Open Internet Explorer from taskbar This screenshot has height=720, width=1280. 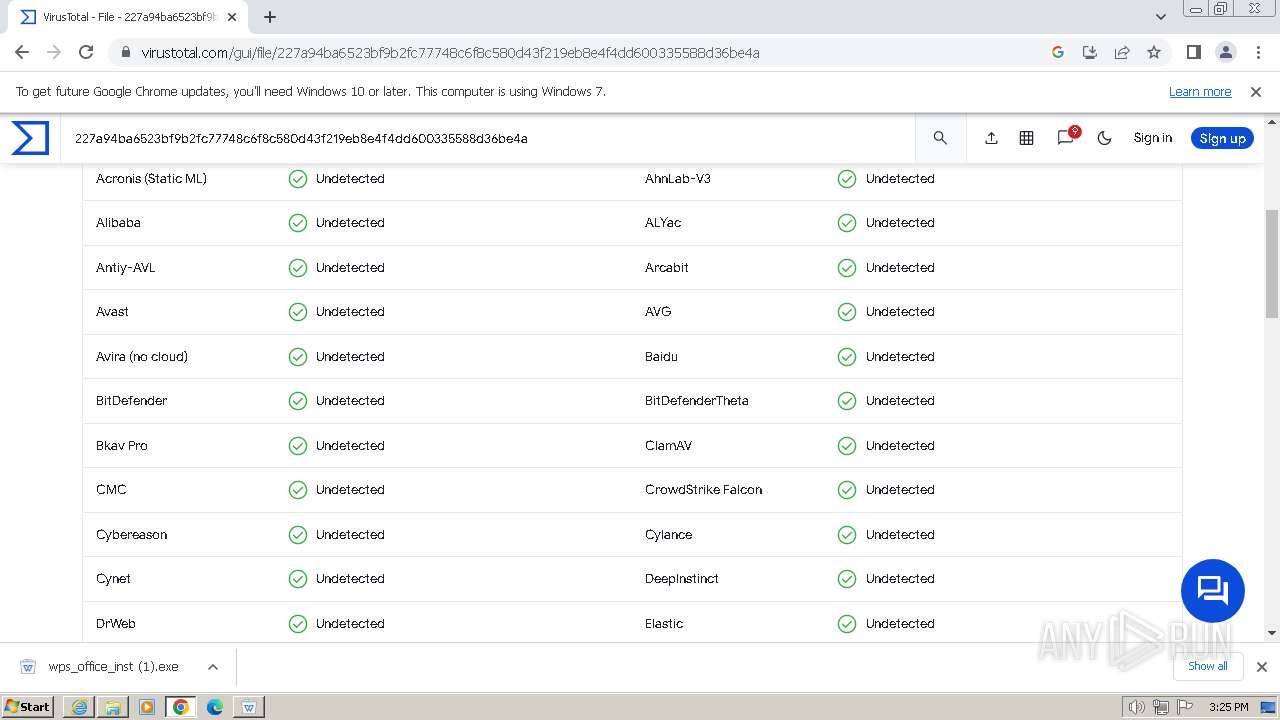[x=79, y=706]
